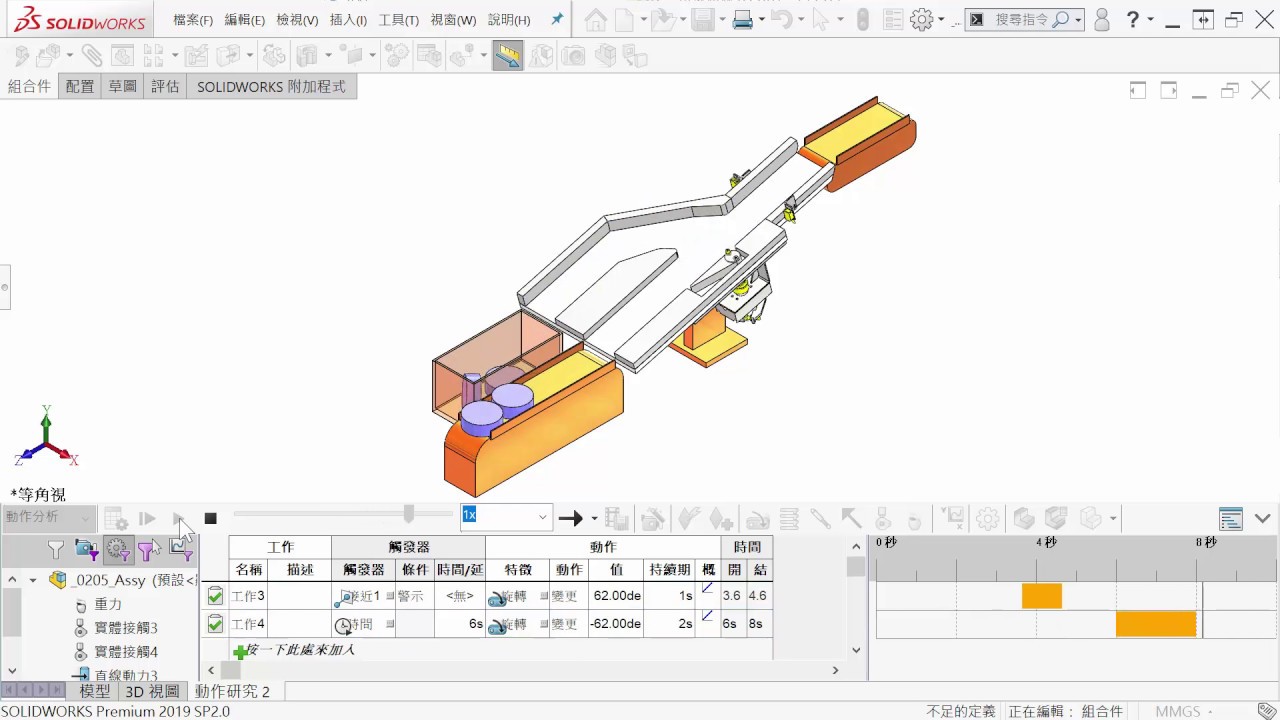Click the Play from Start button
Screen dimensions: 1280x720
147,518
